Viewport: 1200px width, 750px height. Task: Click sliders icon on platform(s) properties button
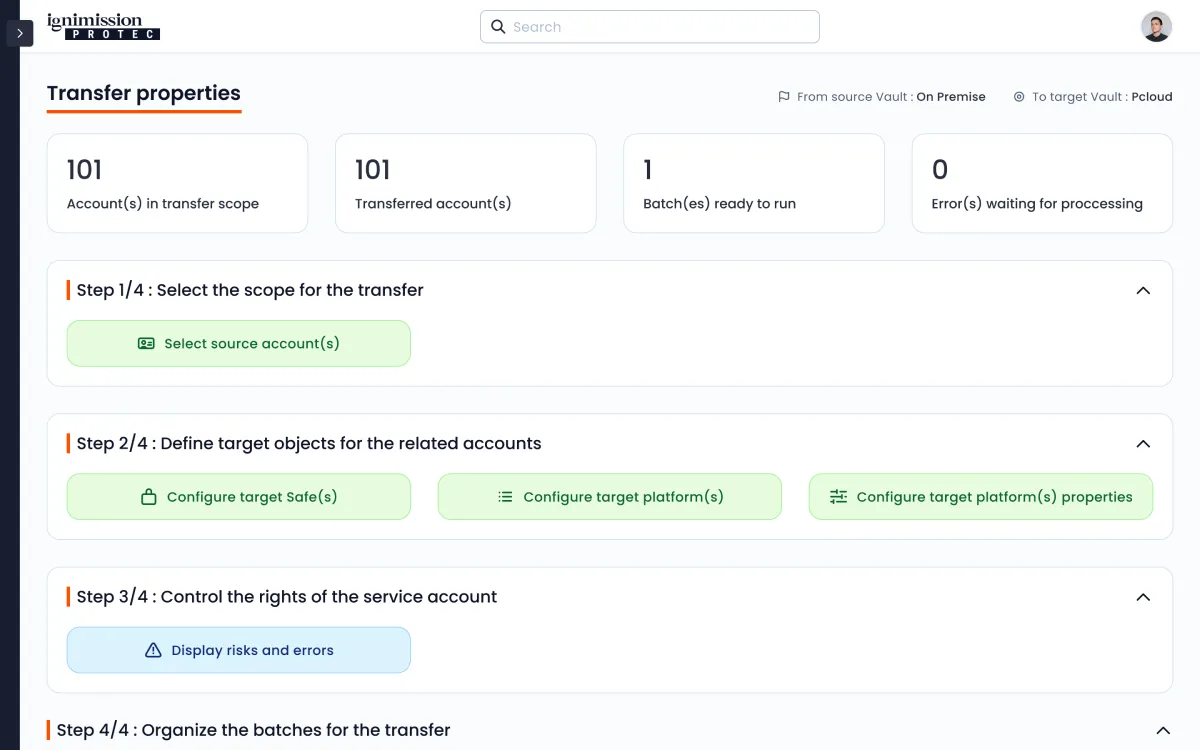tap(838, 497)
